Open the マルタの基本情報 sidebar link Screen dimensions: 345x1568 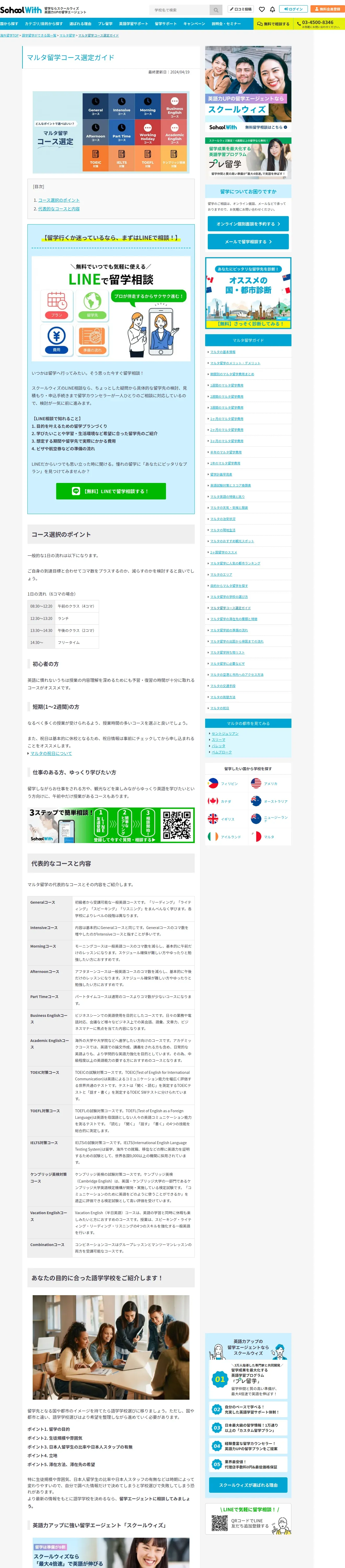click(223, 352)
